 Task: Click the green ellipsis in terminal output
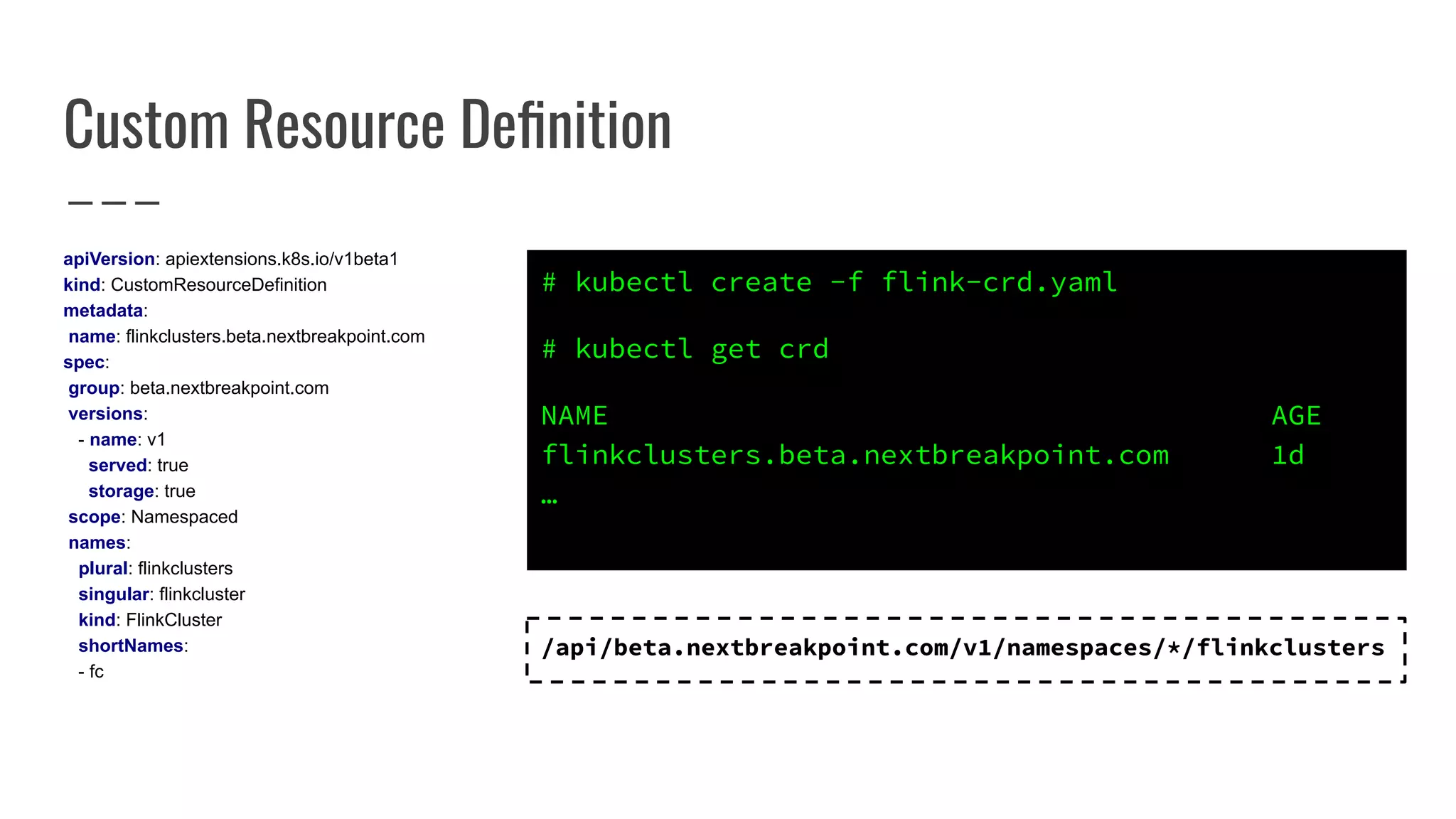(550, 502)
